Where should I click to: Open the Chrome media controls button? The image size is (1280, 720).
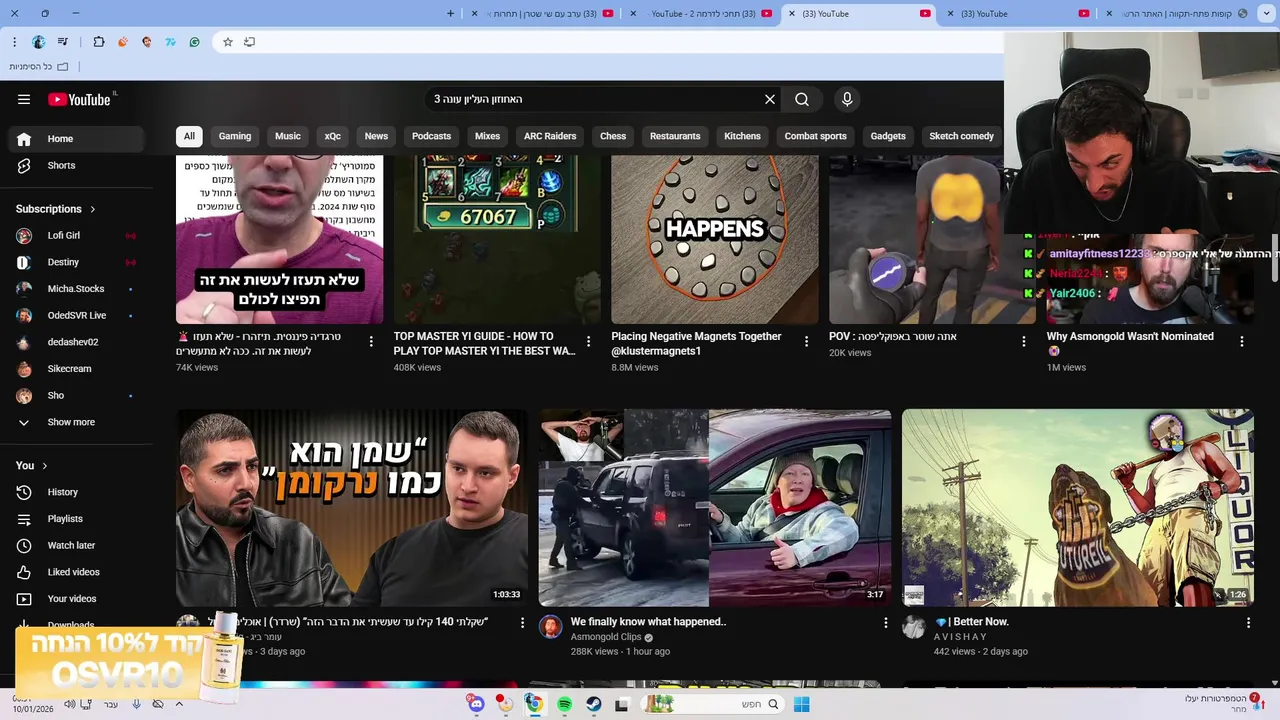tap(63, 42)
